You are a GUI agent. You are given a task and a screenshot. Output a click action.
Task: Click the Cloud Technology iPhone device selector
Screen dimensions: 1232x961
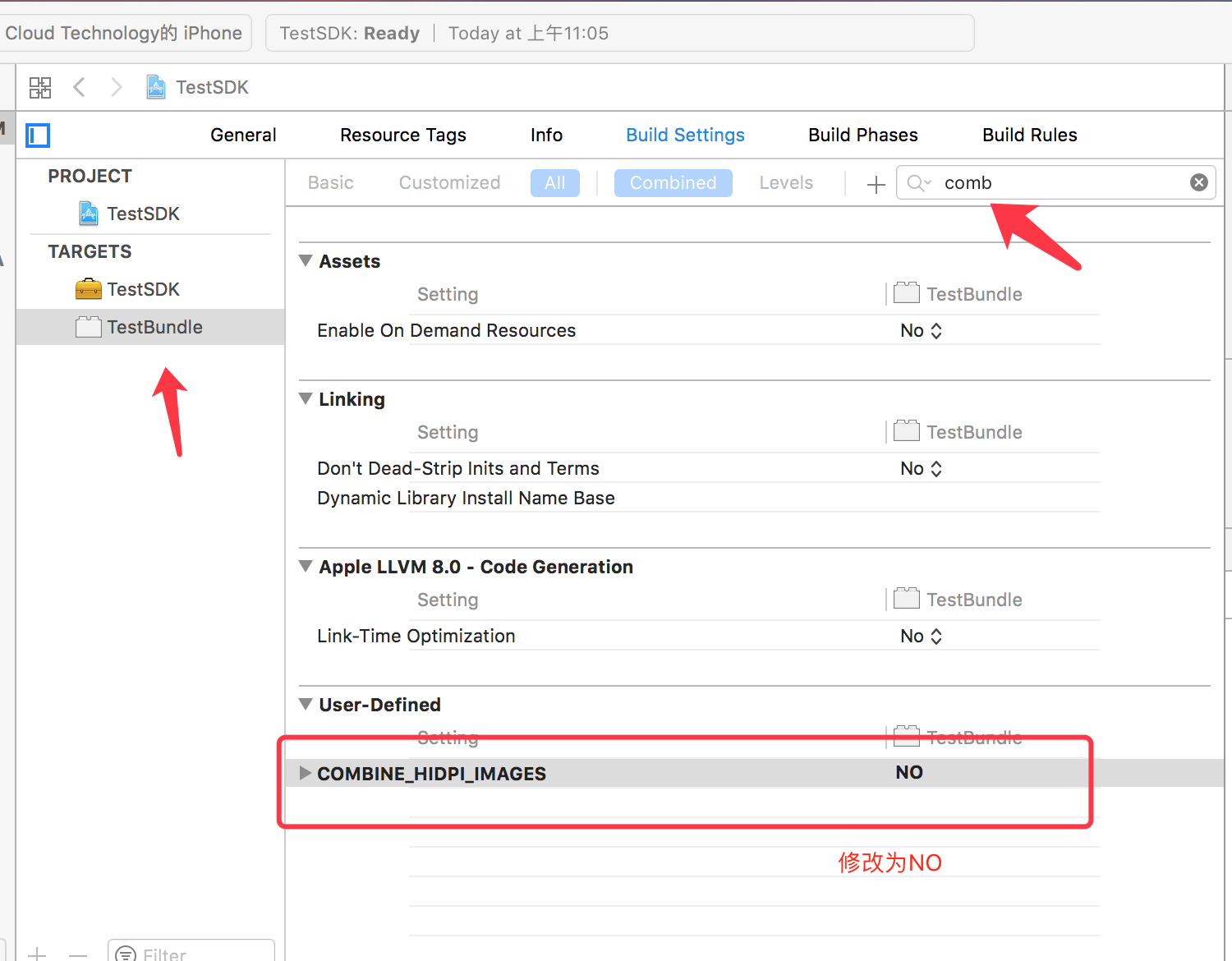[125, 33]
